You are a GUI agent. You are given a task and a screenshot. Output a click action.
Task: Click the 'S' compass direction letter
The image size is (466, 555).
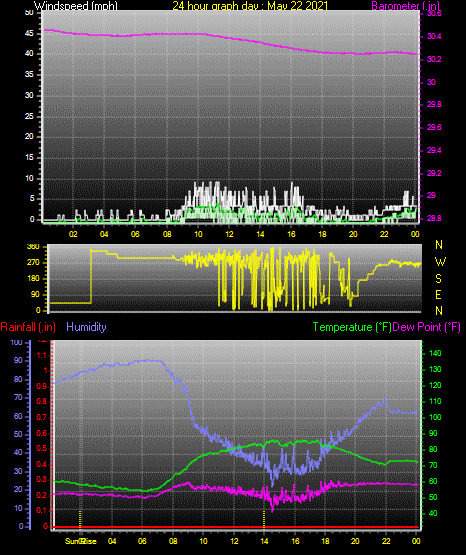coord(438,279)
